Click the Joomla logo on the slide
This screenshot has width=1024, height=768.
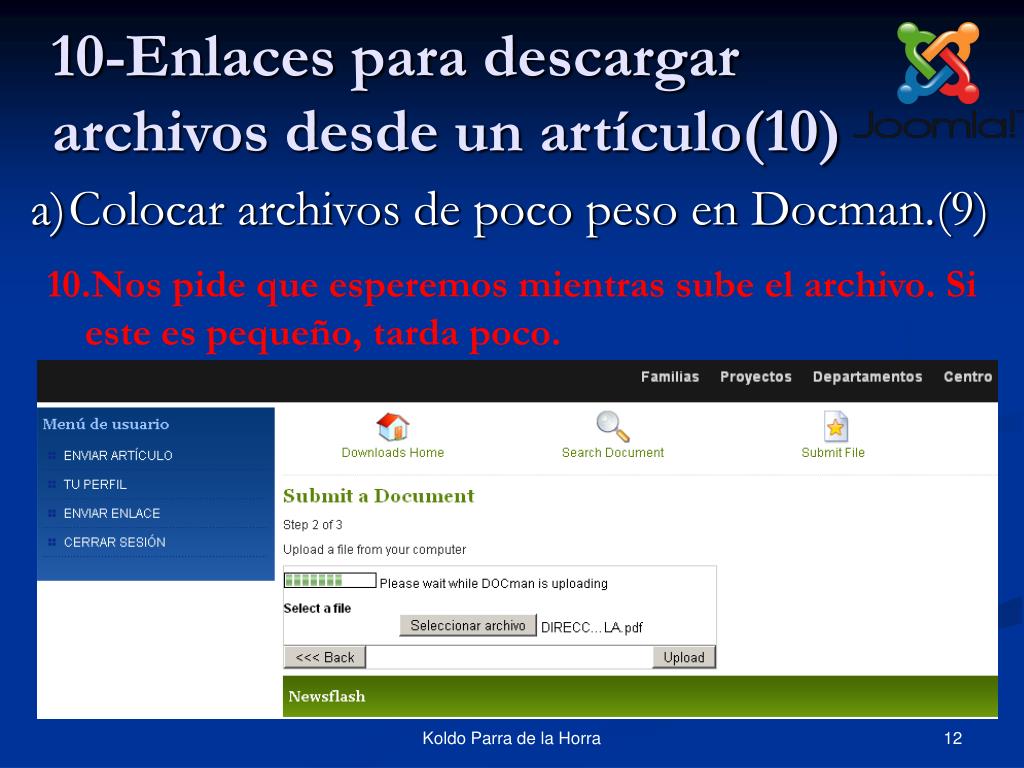(x=938, y=80)
